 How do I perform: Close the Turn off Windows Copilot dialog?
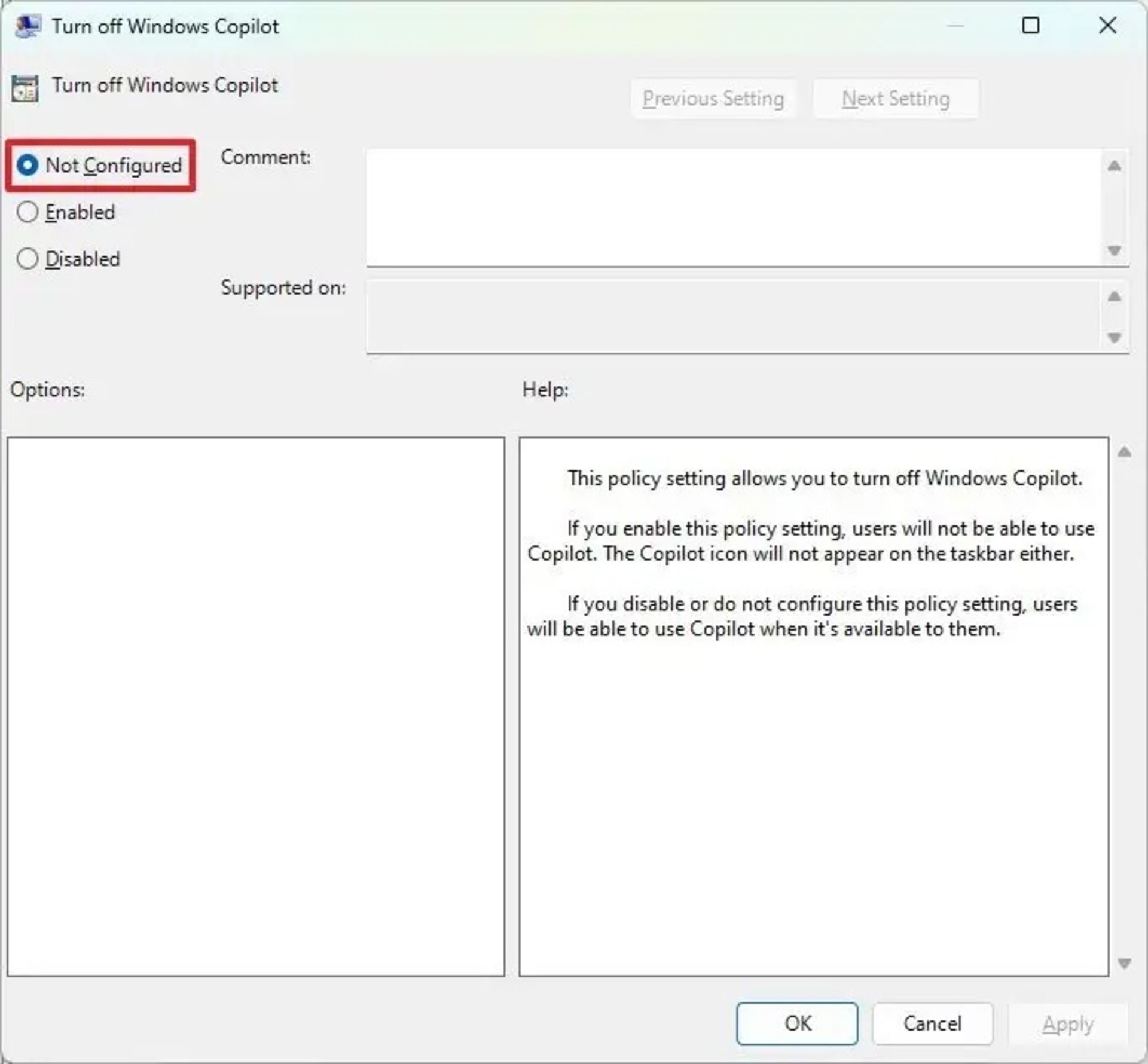(x=1107, y=25)
